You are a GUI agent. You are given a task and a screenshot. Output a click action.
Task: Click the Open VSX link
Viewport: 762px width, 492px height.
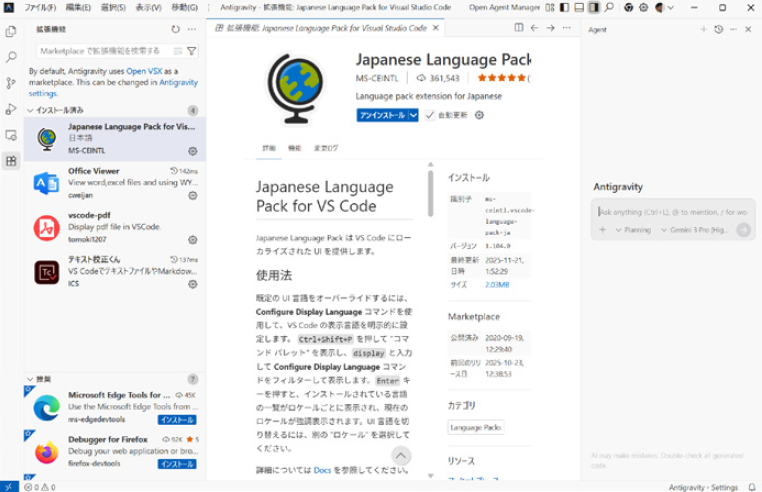(145, 71)
